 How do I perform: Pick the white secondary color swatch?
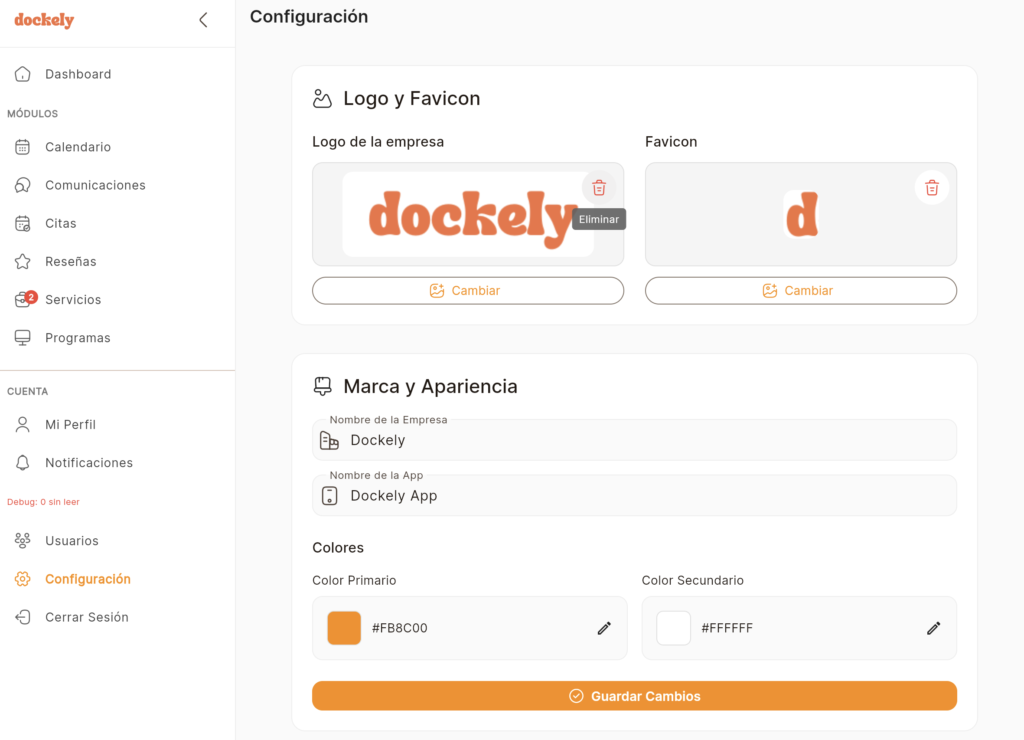(x=673, y=628)
